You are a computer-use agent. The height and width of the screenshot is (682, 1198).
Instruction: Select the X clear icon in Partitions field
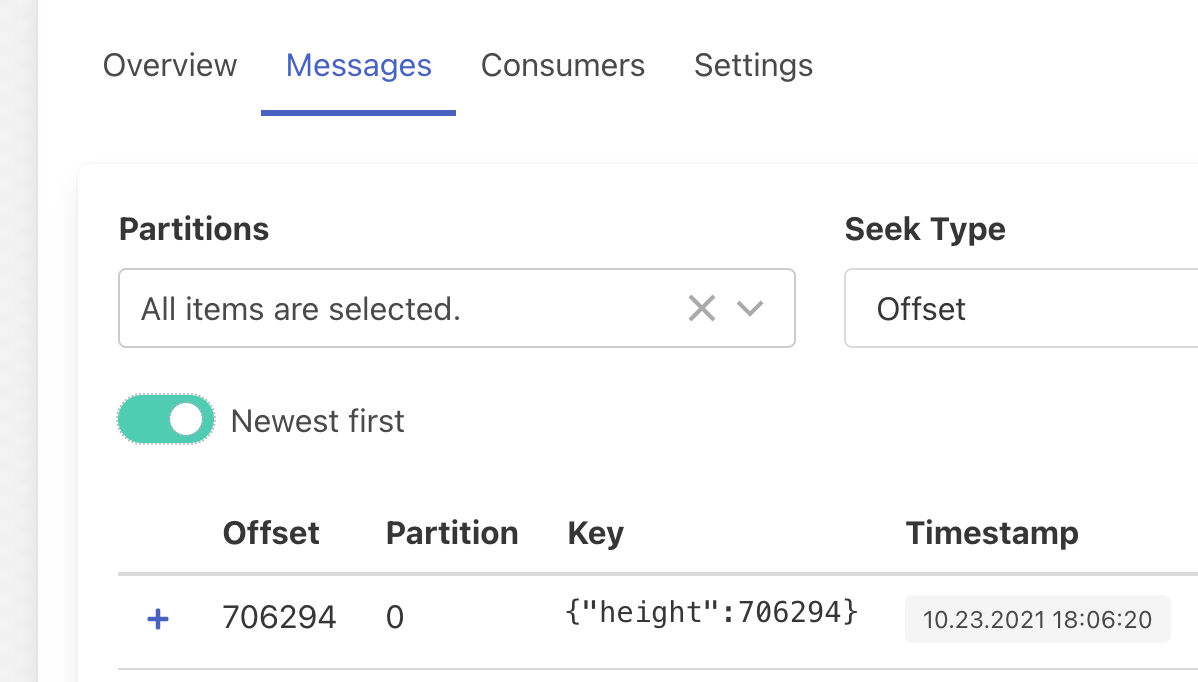pyautogui.click(x=701, y=308)
